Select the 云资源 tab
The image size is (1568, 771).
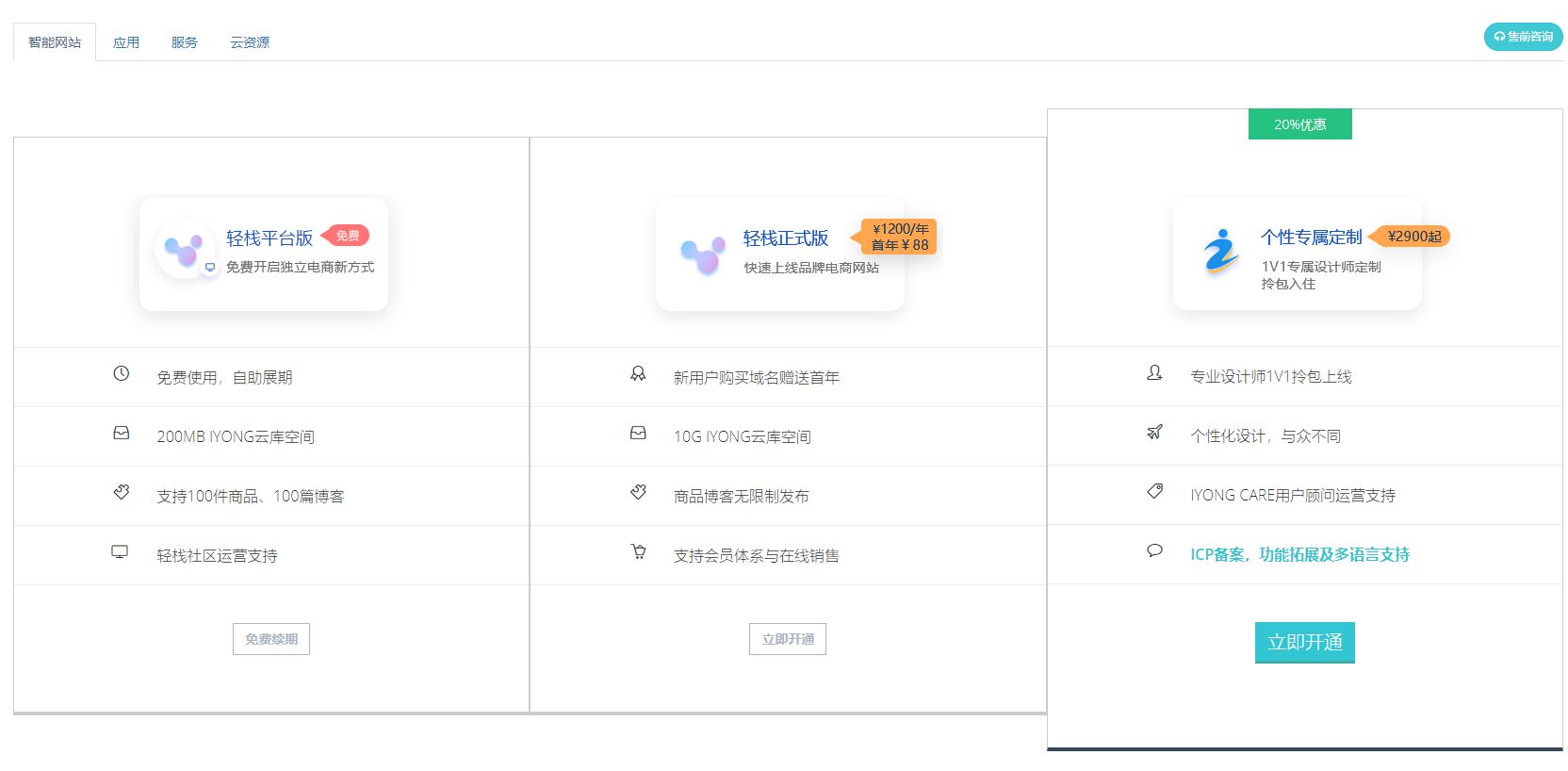pos(250,42)
